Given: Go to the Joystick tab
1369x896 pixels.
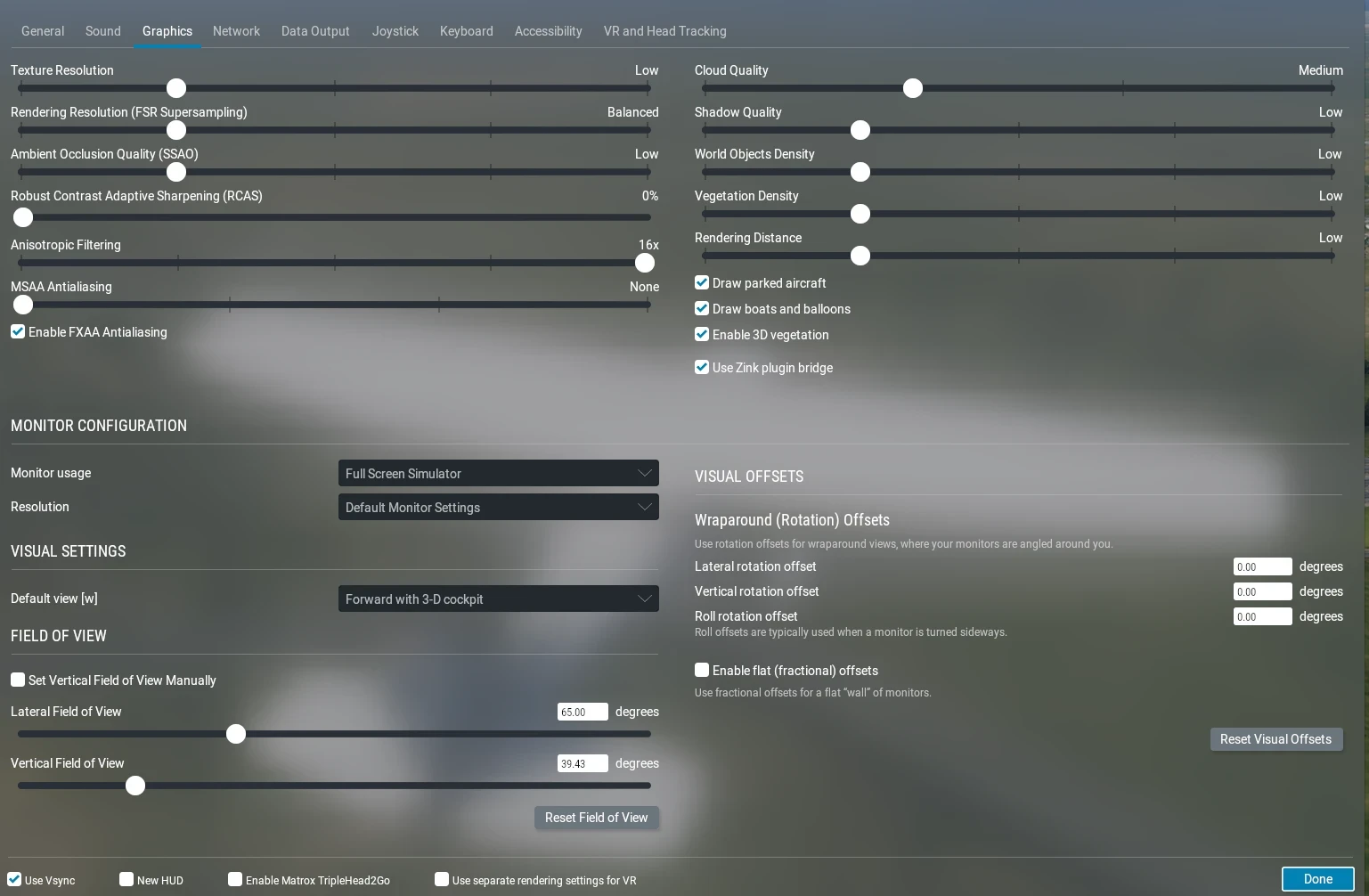Looking at the screenshot, I should [x=395, y=31].
